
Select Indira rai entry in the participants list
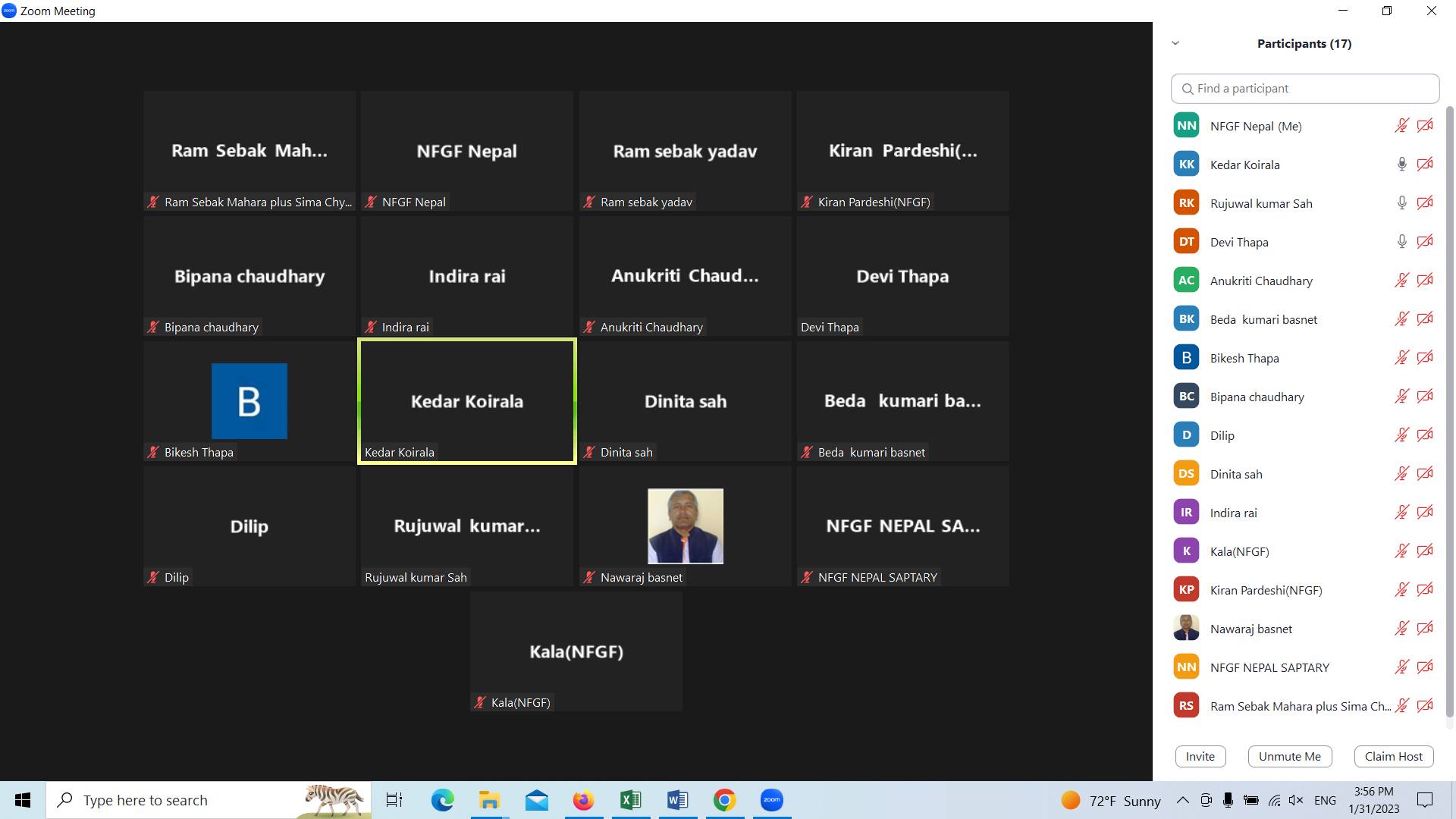click(1233, 513)
